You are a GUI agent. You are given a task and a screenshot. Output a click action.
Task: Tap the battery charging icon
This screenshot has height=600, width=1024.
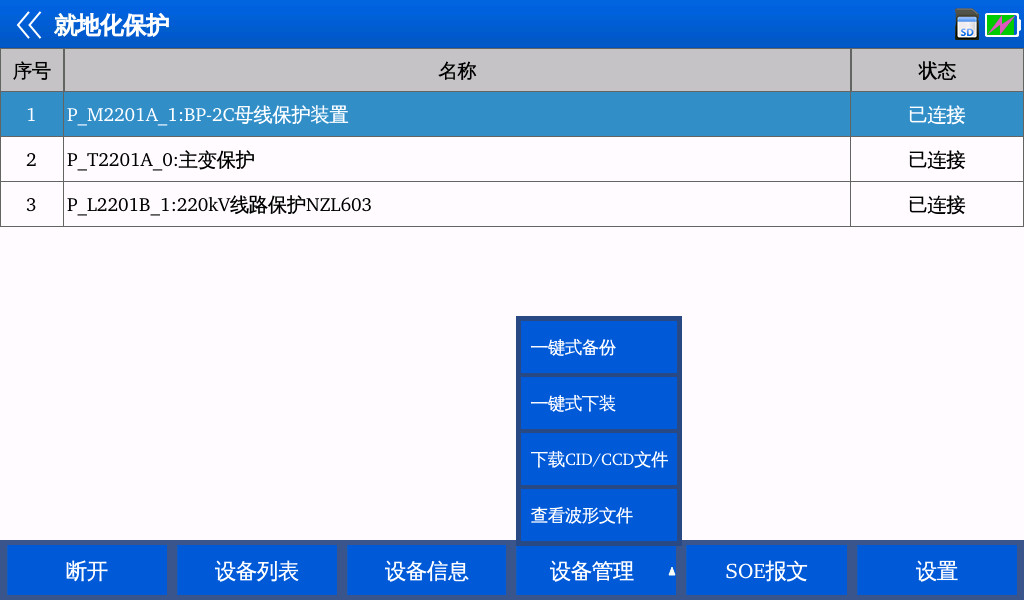click(x=1001, y=25)
